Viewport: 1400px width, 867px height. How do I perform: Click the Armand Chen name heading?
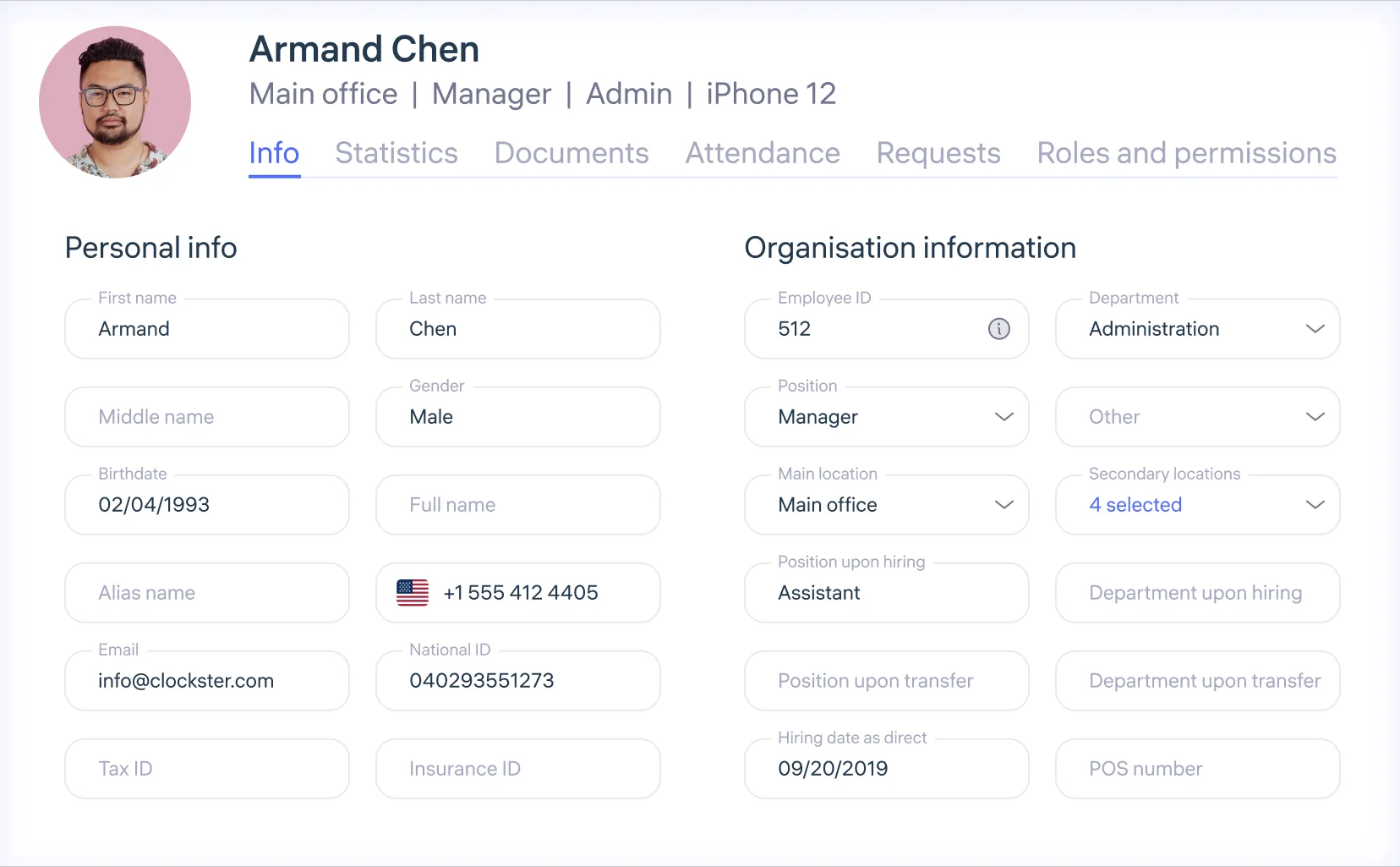[x=364, y=49]
